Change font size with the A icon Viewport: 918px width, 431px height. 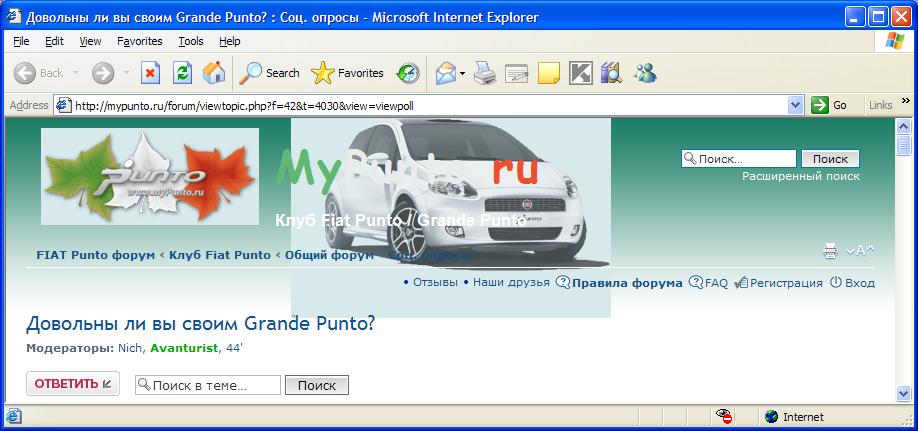[860, 251]
